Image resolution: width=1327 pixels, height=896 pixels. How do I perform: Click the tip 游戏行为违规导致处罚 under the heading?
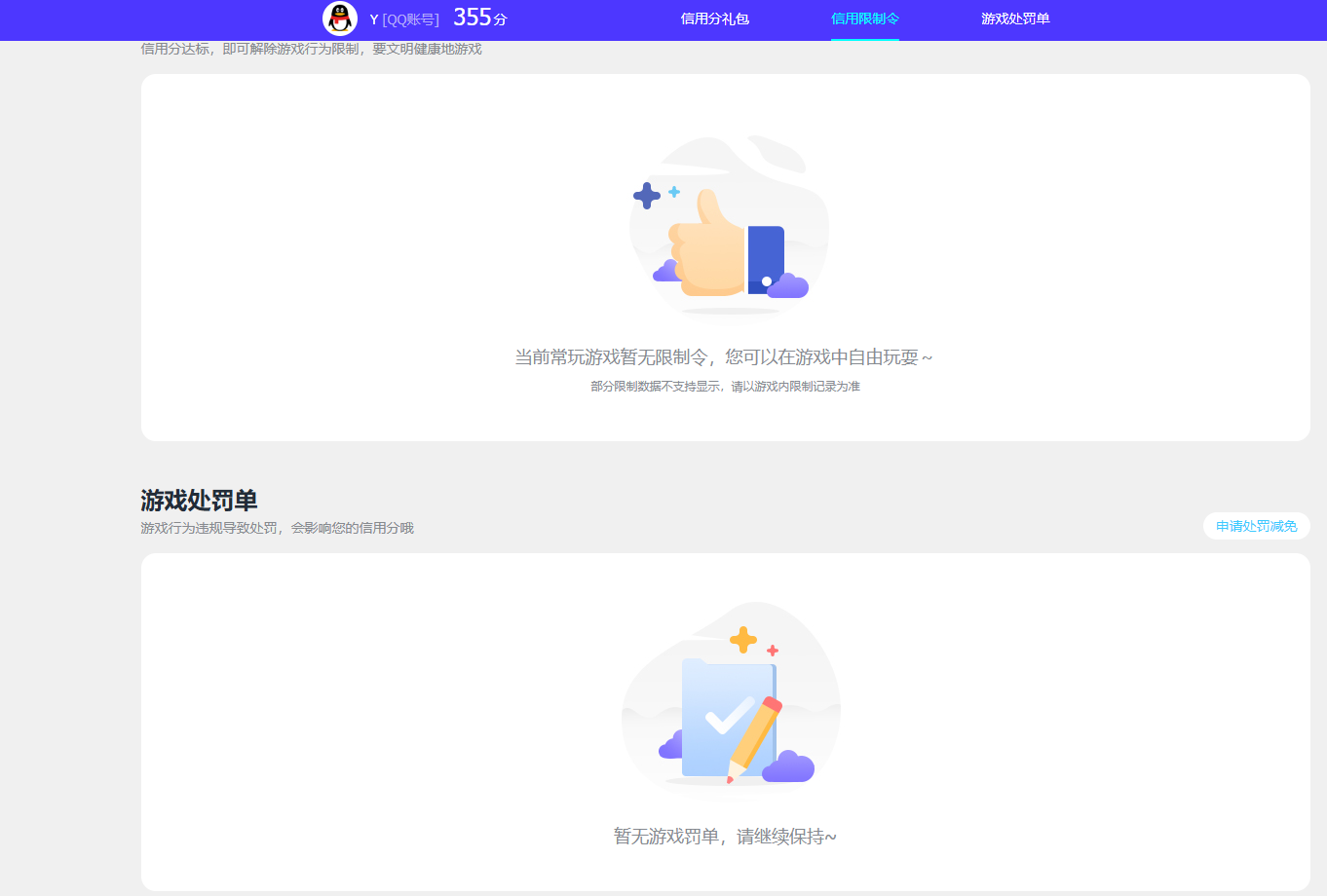276,527
